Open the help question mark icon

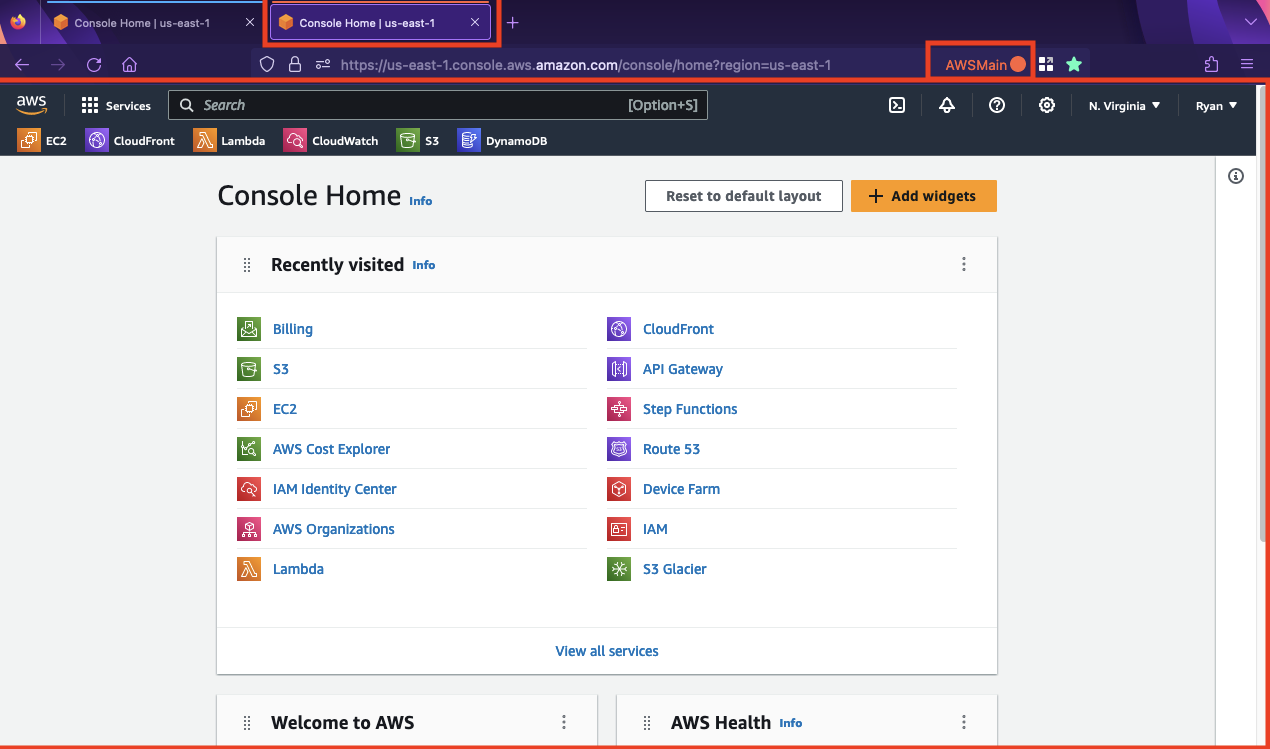tap(997, 105)
